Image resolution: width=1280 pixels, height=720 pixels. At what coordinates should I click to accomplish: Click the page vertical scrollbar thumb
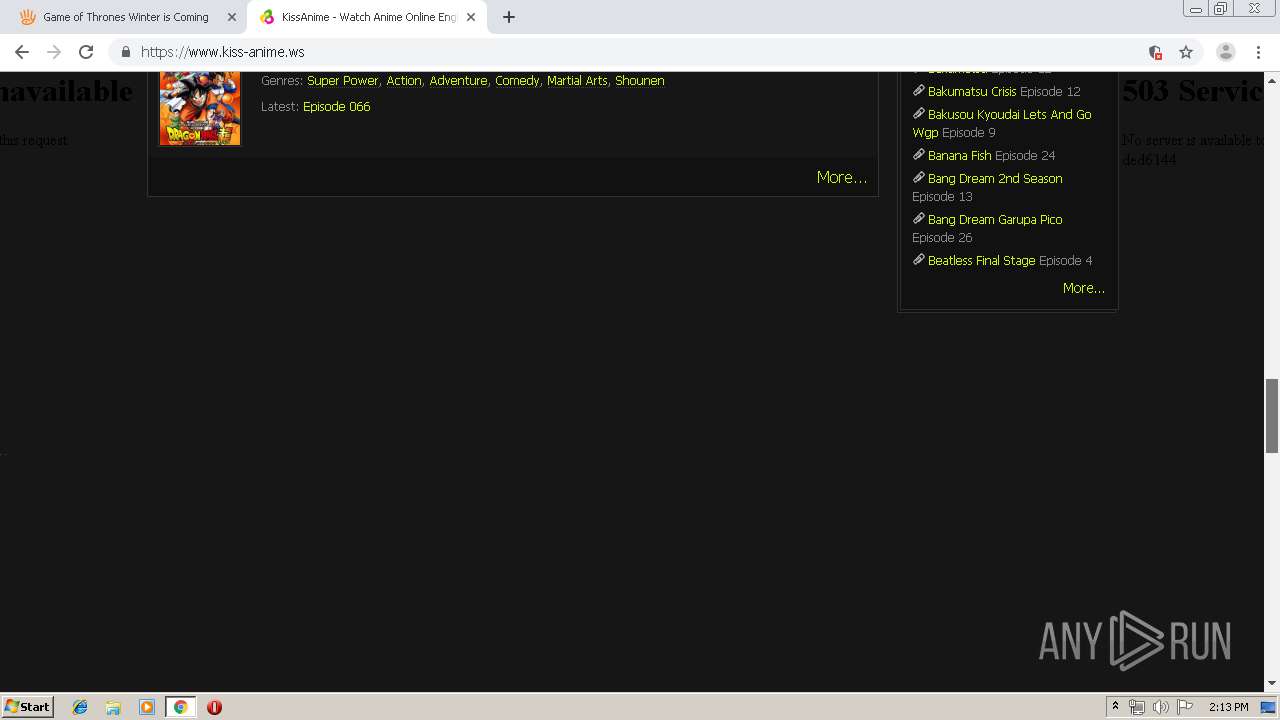click(1272, 416)
